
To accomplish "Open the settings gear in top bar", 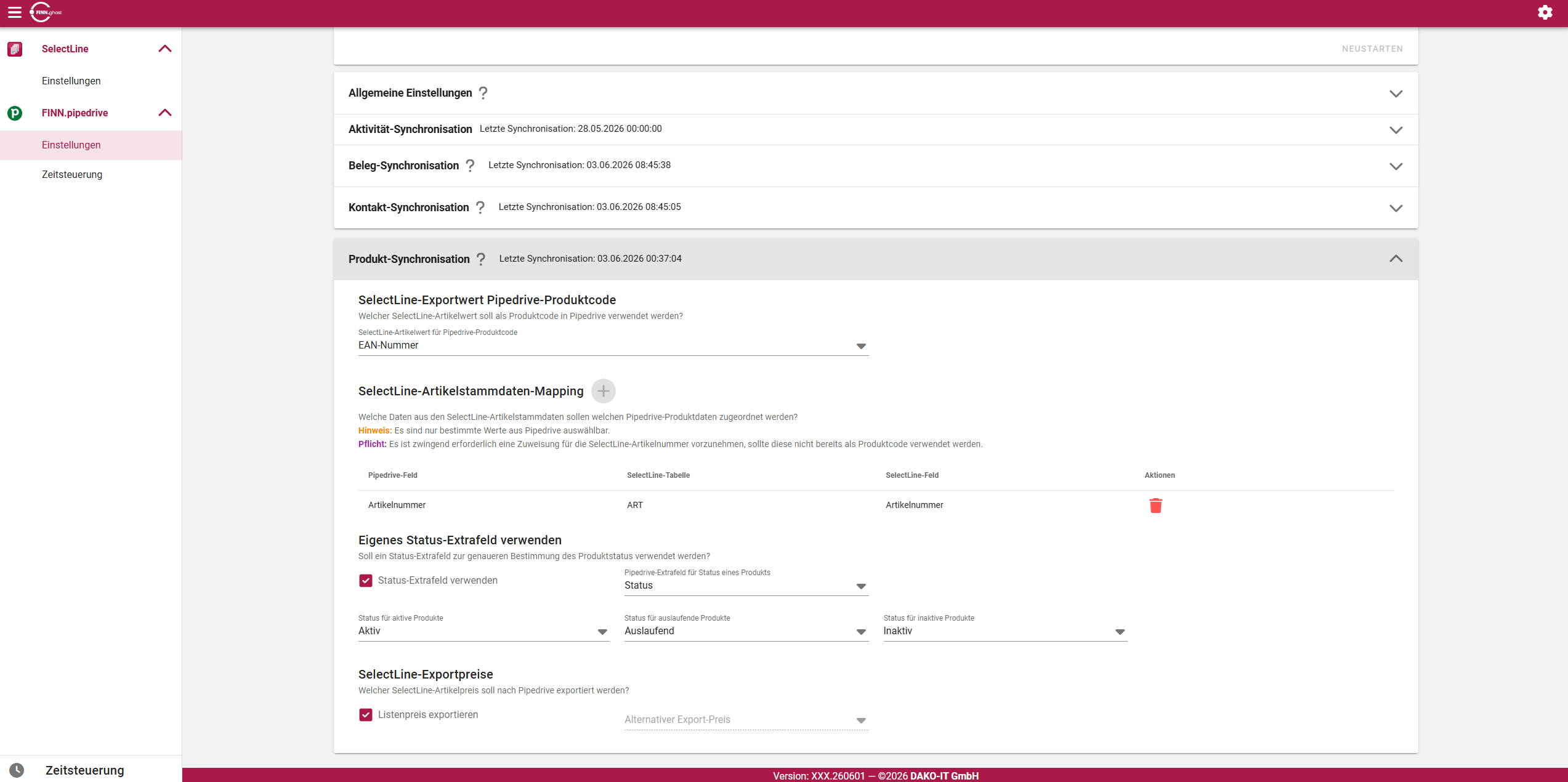I will [1545, 12].
